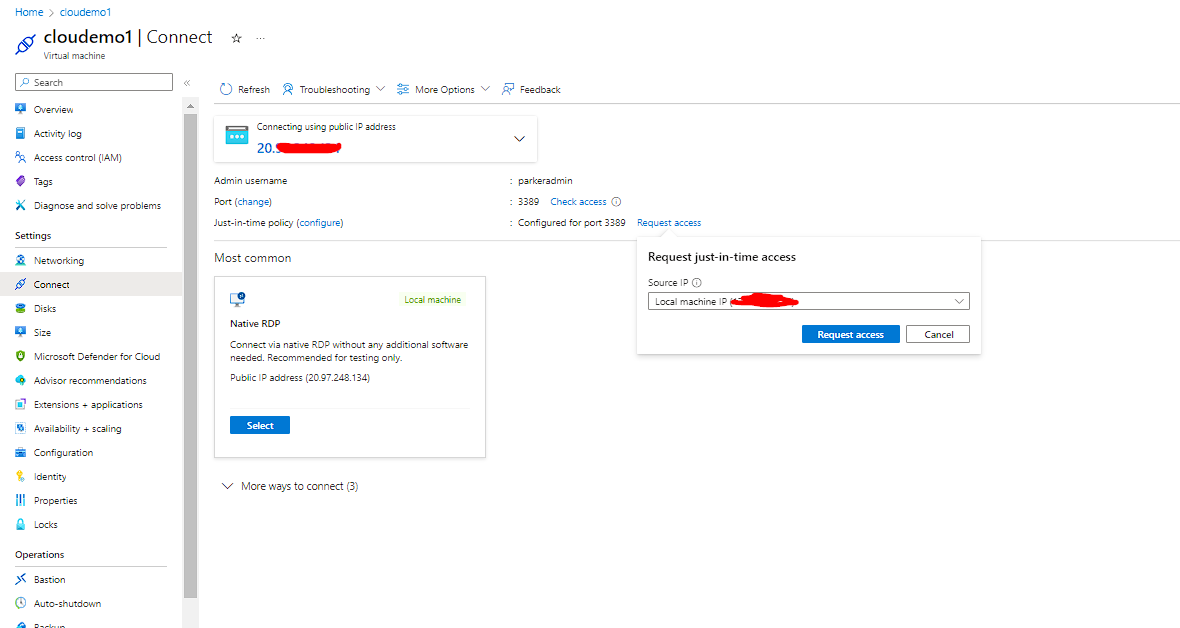Click the Local machine badge
The height and width of the screenshot is (628, 1180).
coord(433,300)
